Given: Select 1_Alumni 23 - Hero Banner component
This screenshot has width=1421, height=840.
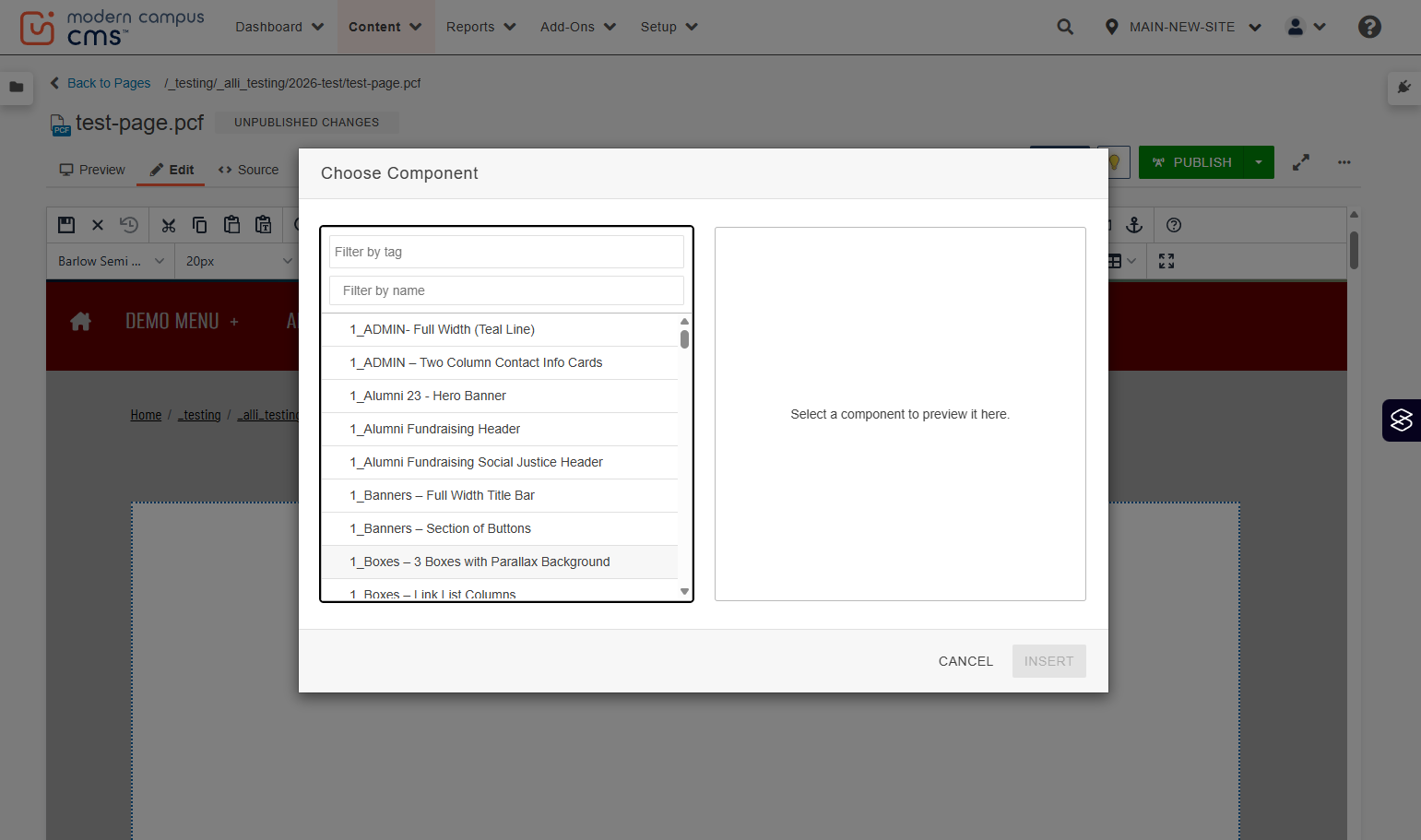Looking at the screenshot, I should coord(499,396).
